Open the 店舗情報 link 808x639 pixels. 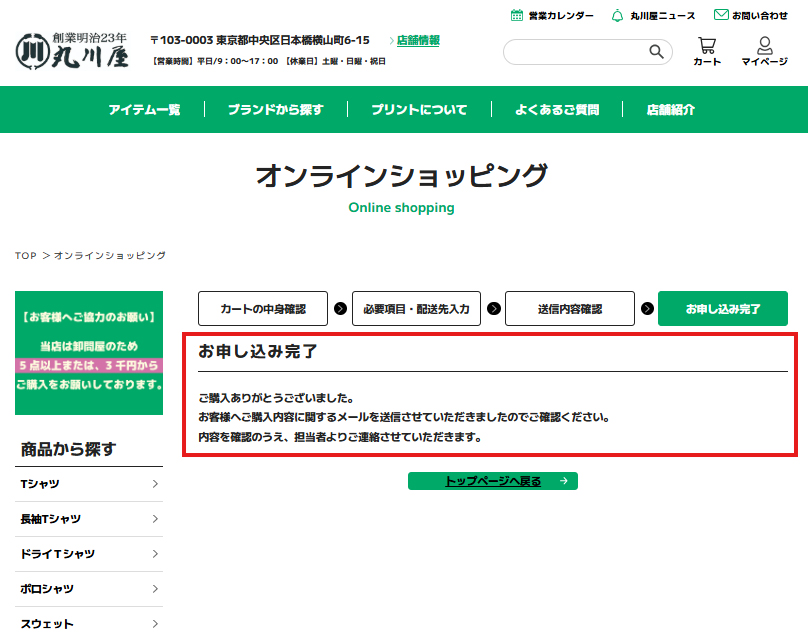click(x=418, y=40)
